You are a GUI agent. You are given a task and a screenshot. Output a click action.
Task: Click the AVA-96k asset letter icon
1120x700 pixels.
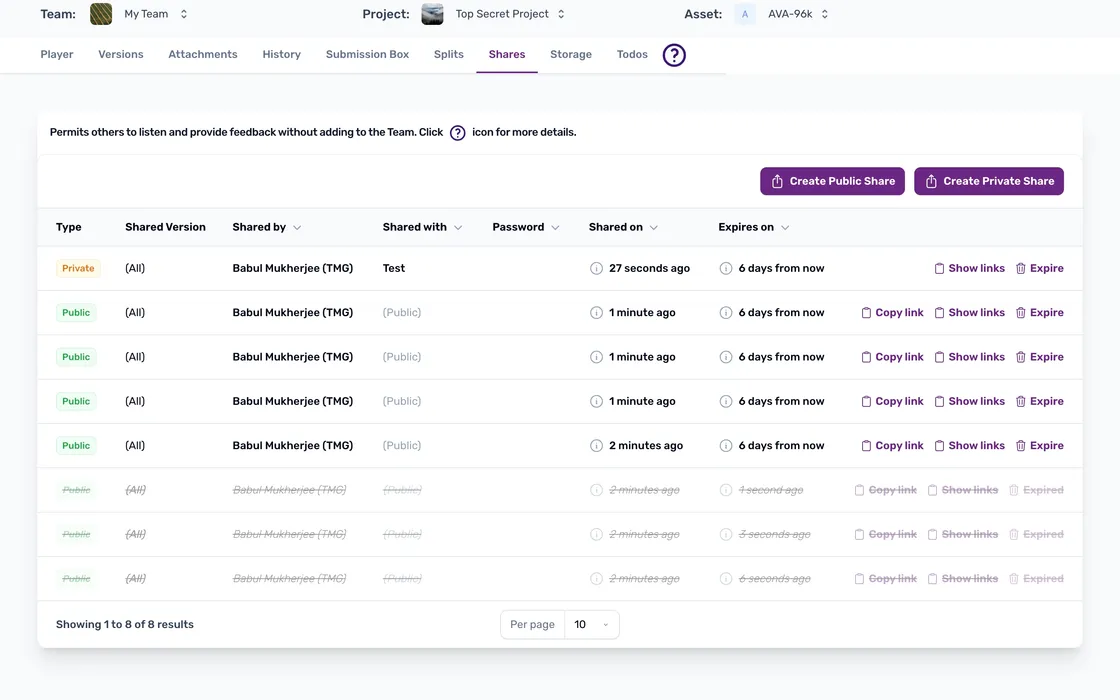[745, 14]
